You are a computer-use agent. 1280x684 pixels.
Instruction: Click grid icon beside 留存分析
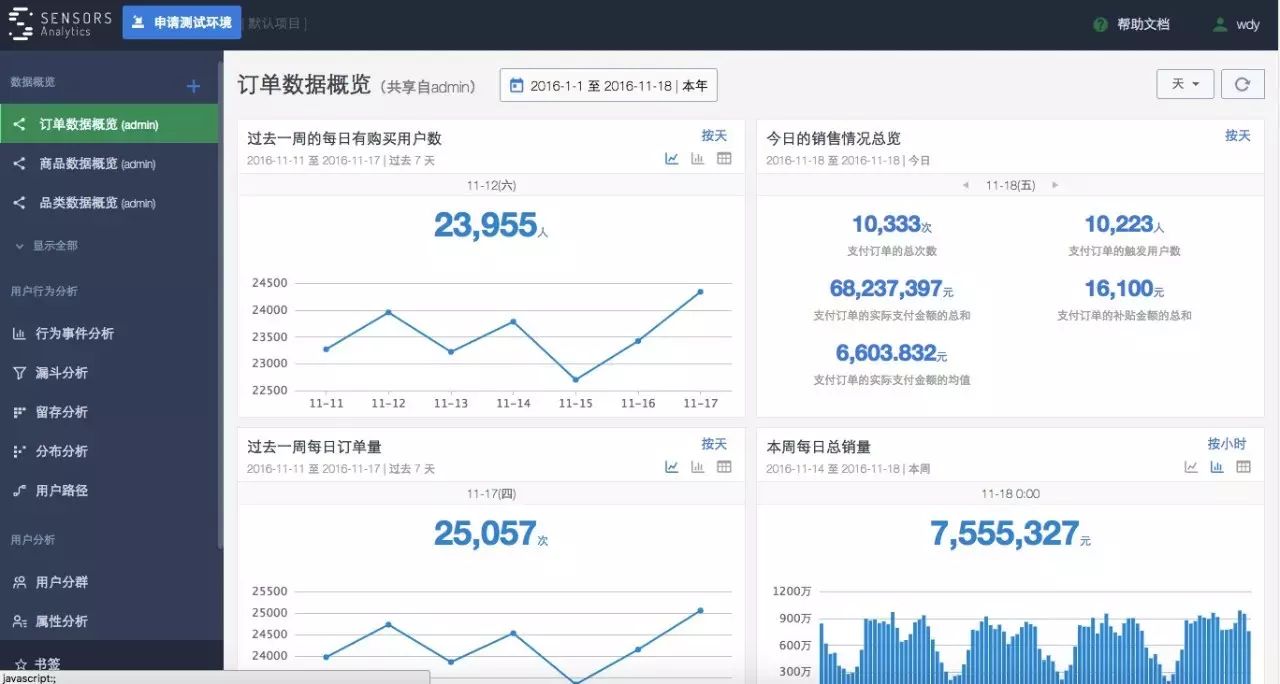(x=19, y=411)
